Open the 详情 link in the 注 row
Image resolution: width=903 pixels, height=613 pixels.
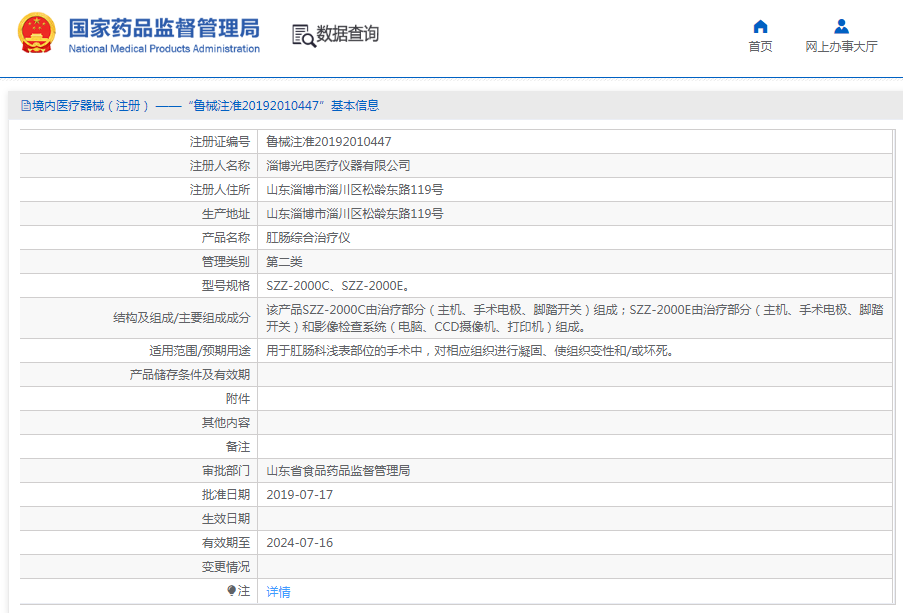tap(278, 592)
